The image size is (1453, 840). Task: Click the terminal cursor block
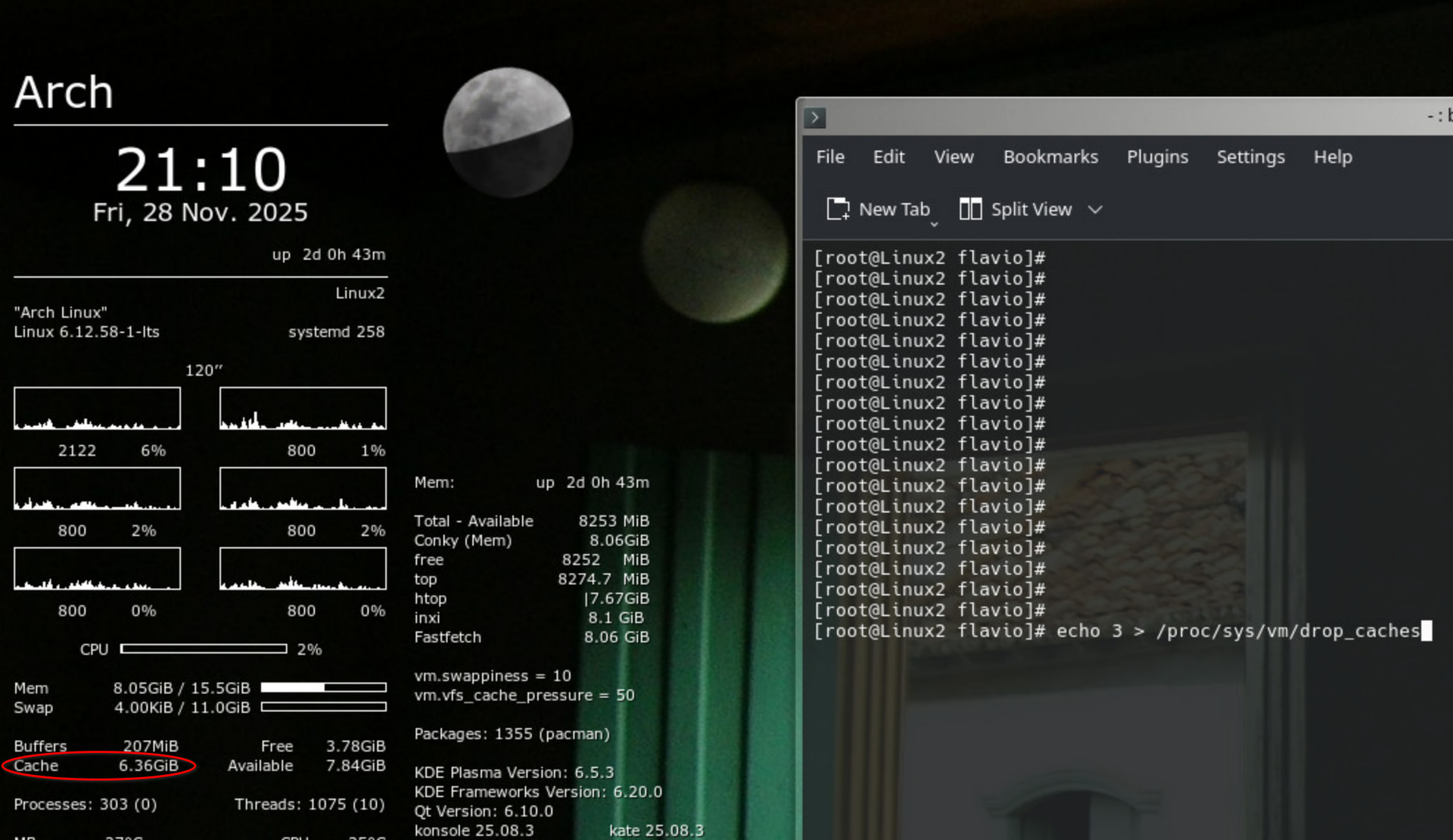1427,631
